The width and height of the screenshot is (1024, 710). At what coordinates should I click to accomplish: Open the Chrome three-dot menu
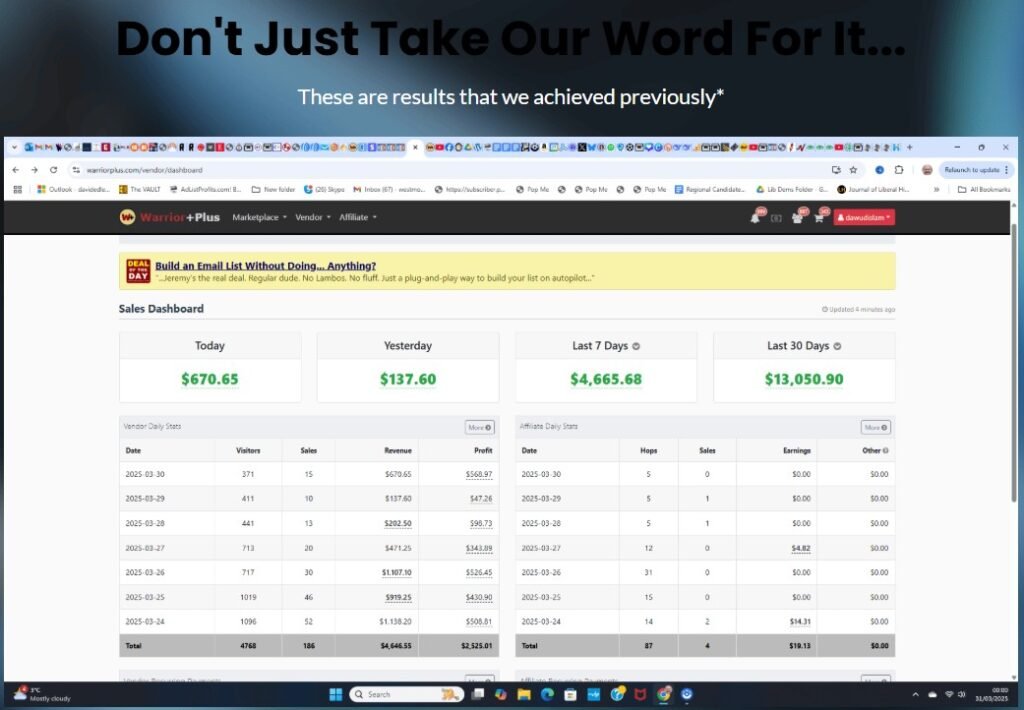[1007, 170]
